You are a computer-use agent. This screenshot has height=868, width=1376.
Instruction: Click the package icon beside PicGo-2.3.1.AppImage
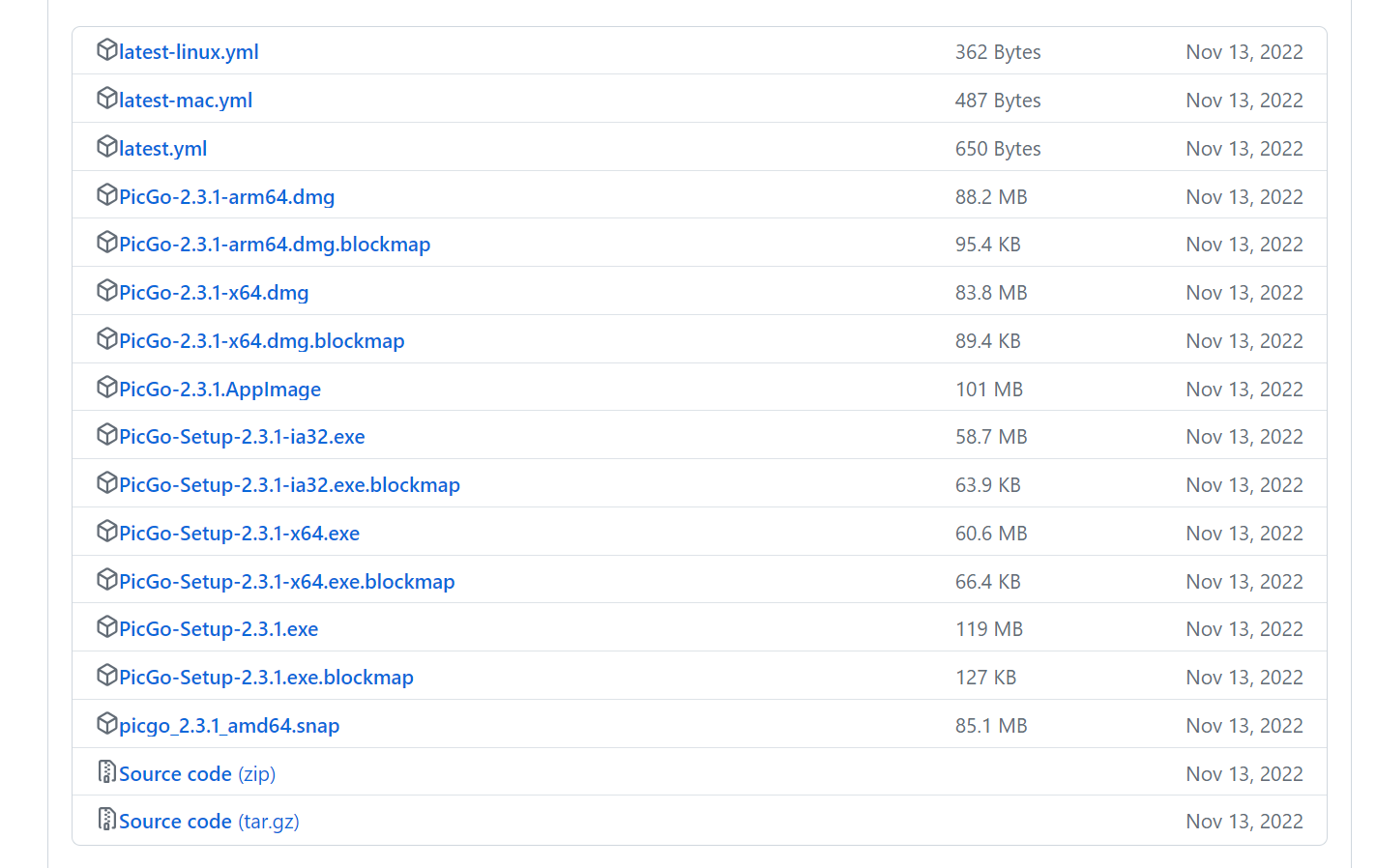coord(107,387)
